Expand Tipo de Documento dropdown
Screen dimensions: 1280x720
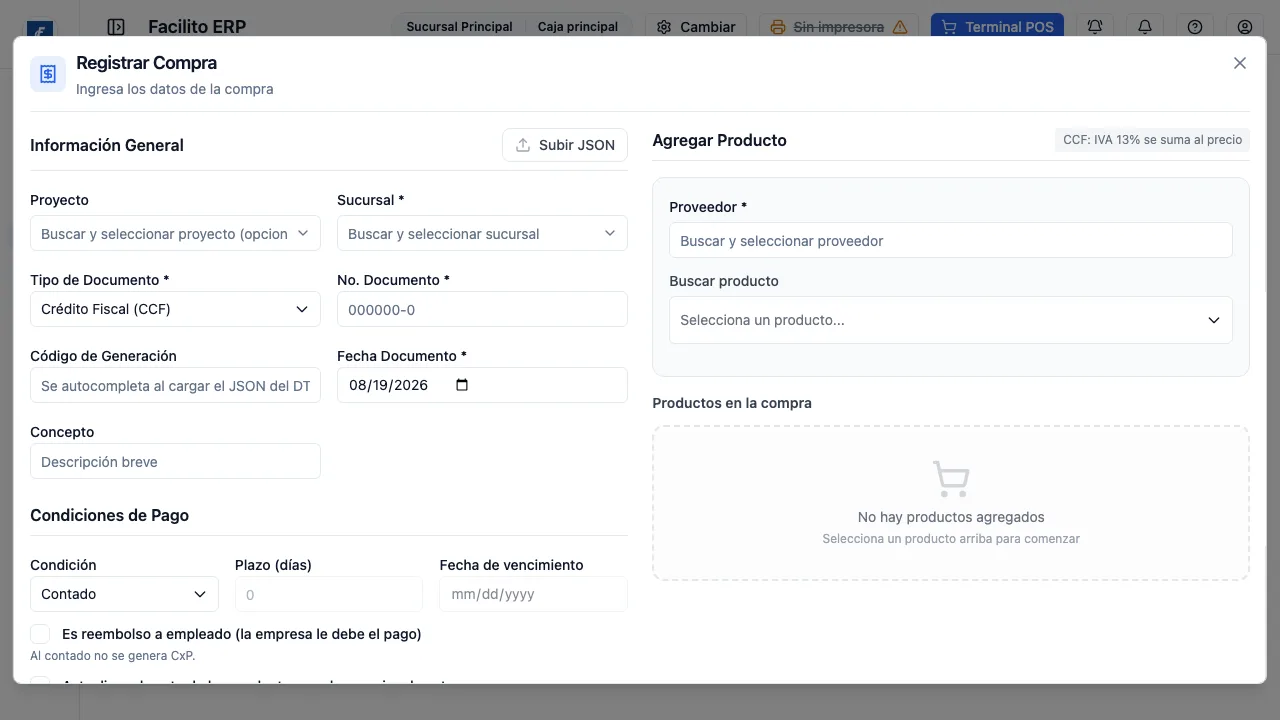pyautogui.click(x=175, y=309)
